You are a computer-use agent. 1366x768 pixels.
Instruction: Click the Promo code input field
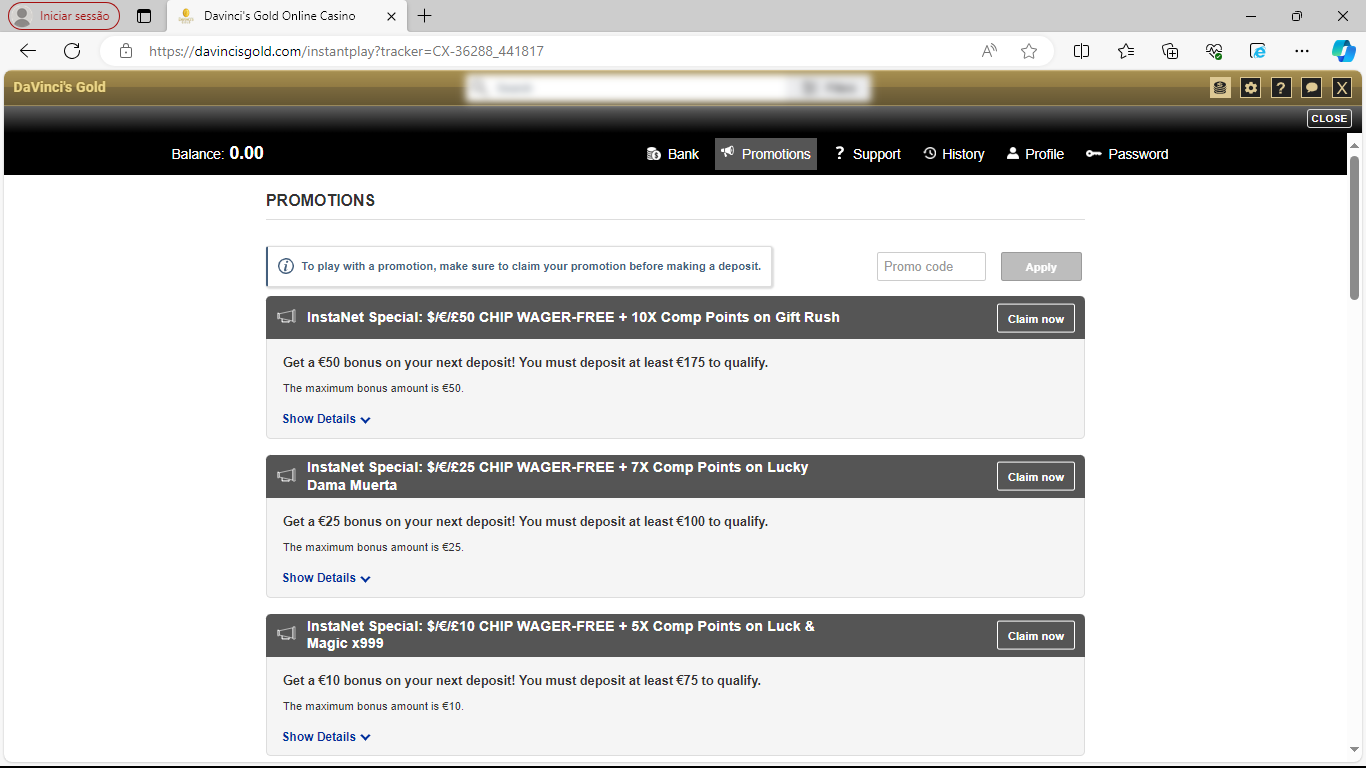(x=931, y=267)
